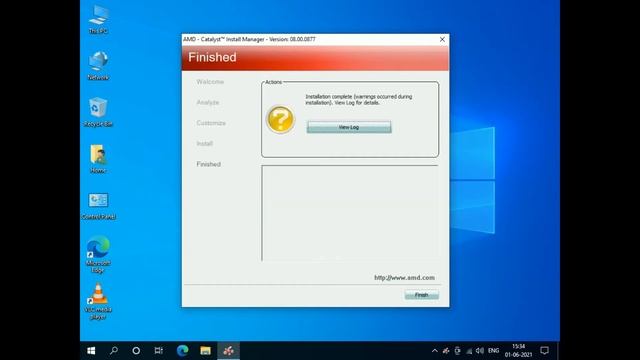Viewport: 640px width, 360px height.
Task: Open taskbar search magnifier
Action: 114,351
